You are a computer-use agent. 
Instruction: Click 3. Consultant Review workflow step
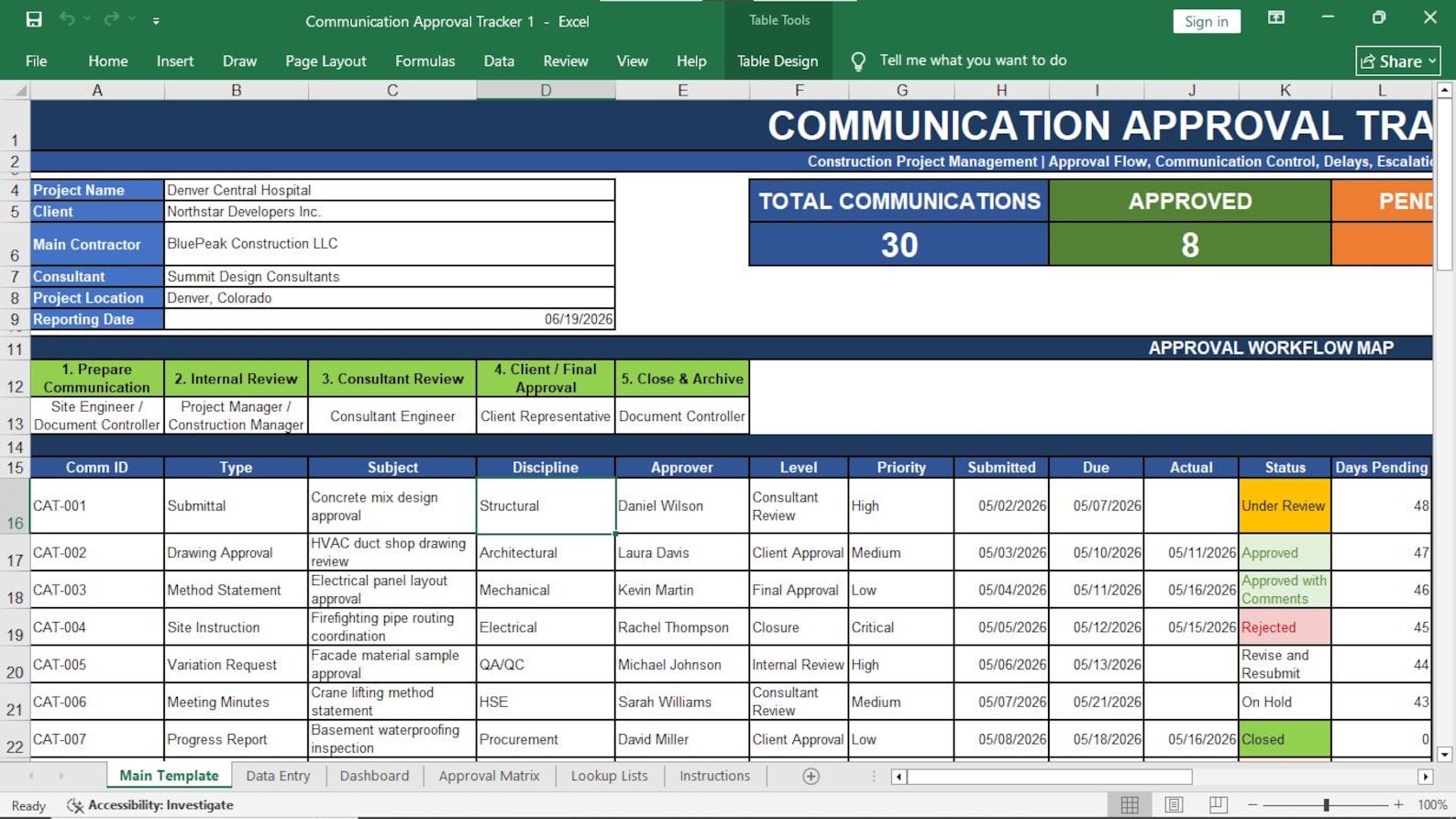tap(392, 378)
